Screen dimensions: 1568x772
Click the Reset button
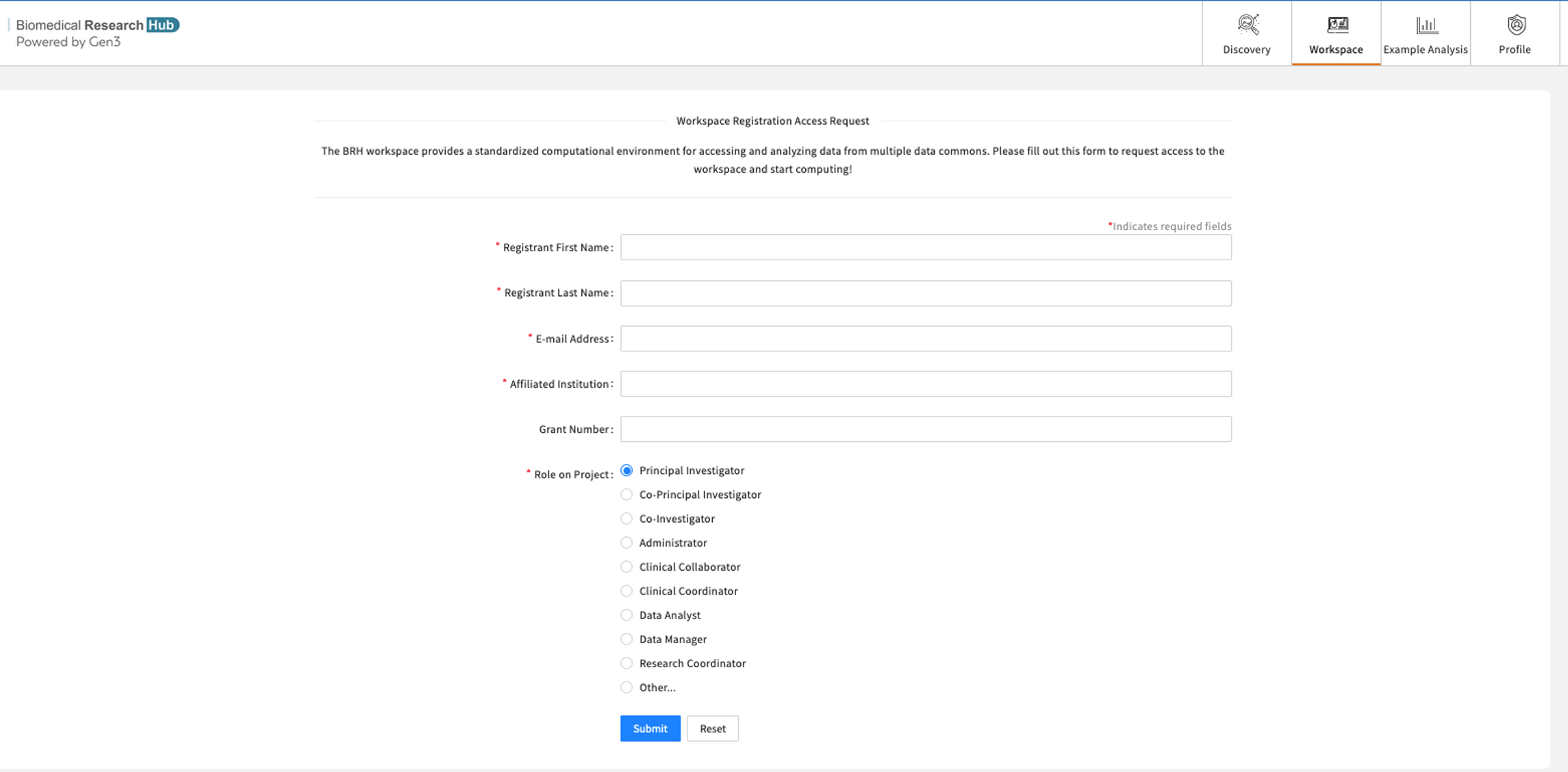coord(712,728)
